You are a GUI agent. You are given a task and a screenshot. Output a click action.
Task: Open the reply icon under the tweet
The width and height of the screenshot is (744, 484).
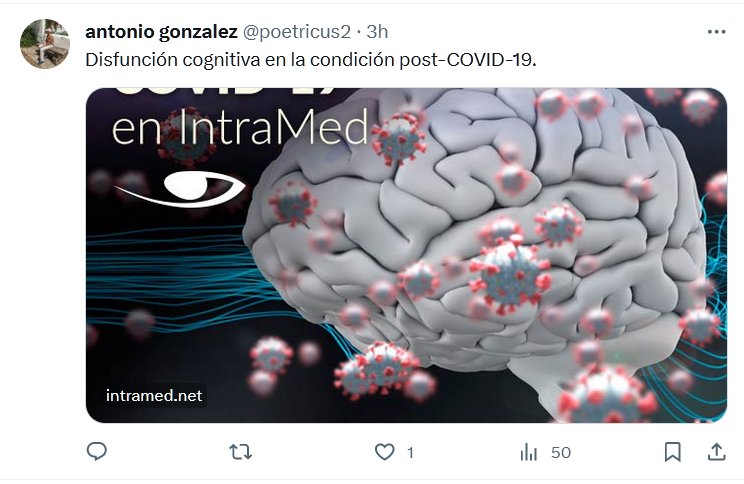pos(97,451)
